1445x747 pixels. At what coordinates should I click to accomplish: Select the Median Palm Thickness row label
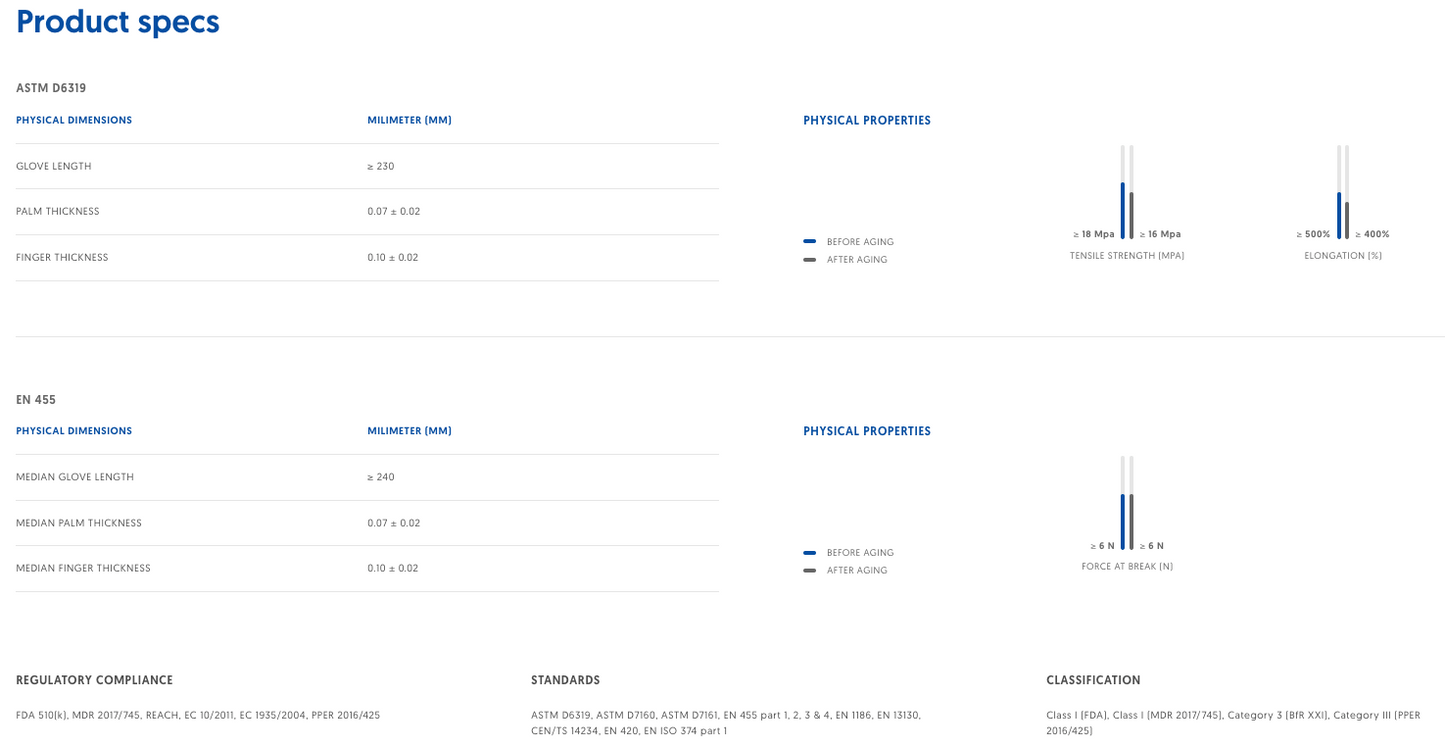[79, 523]
